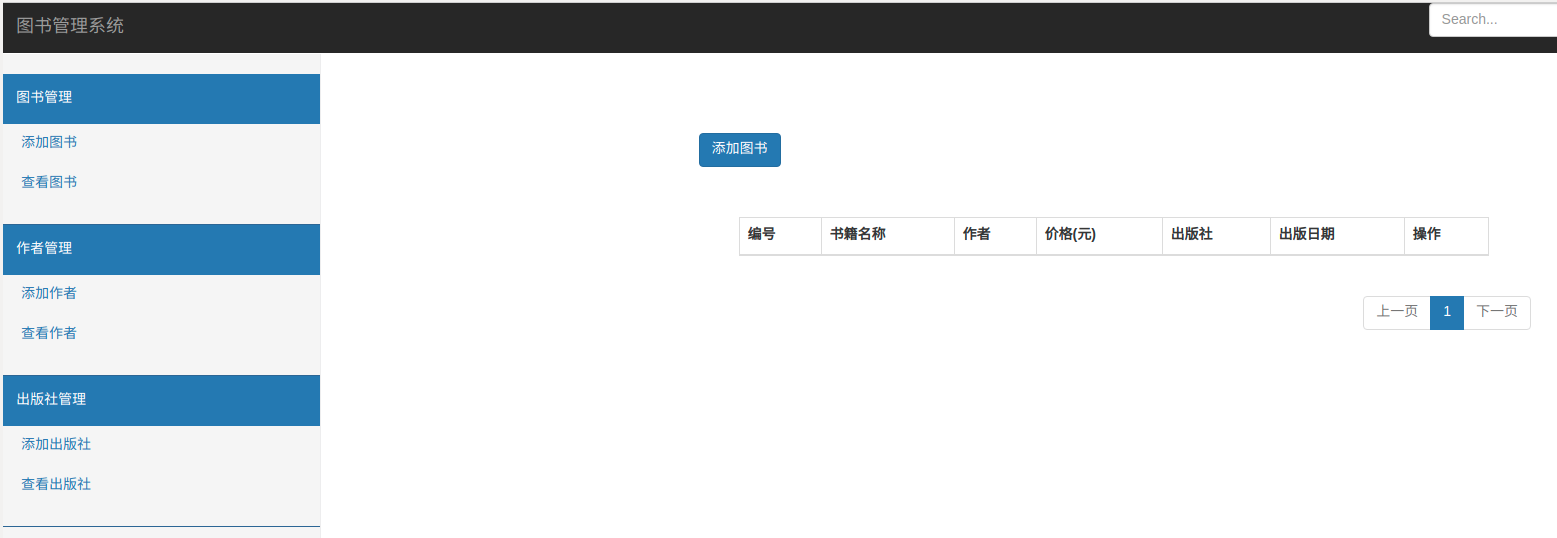Click the 价格(元) column header
Image resolution: width=1557 pixels, height=538 pixels.
click(1099, 235)
